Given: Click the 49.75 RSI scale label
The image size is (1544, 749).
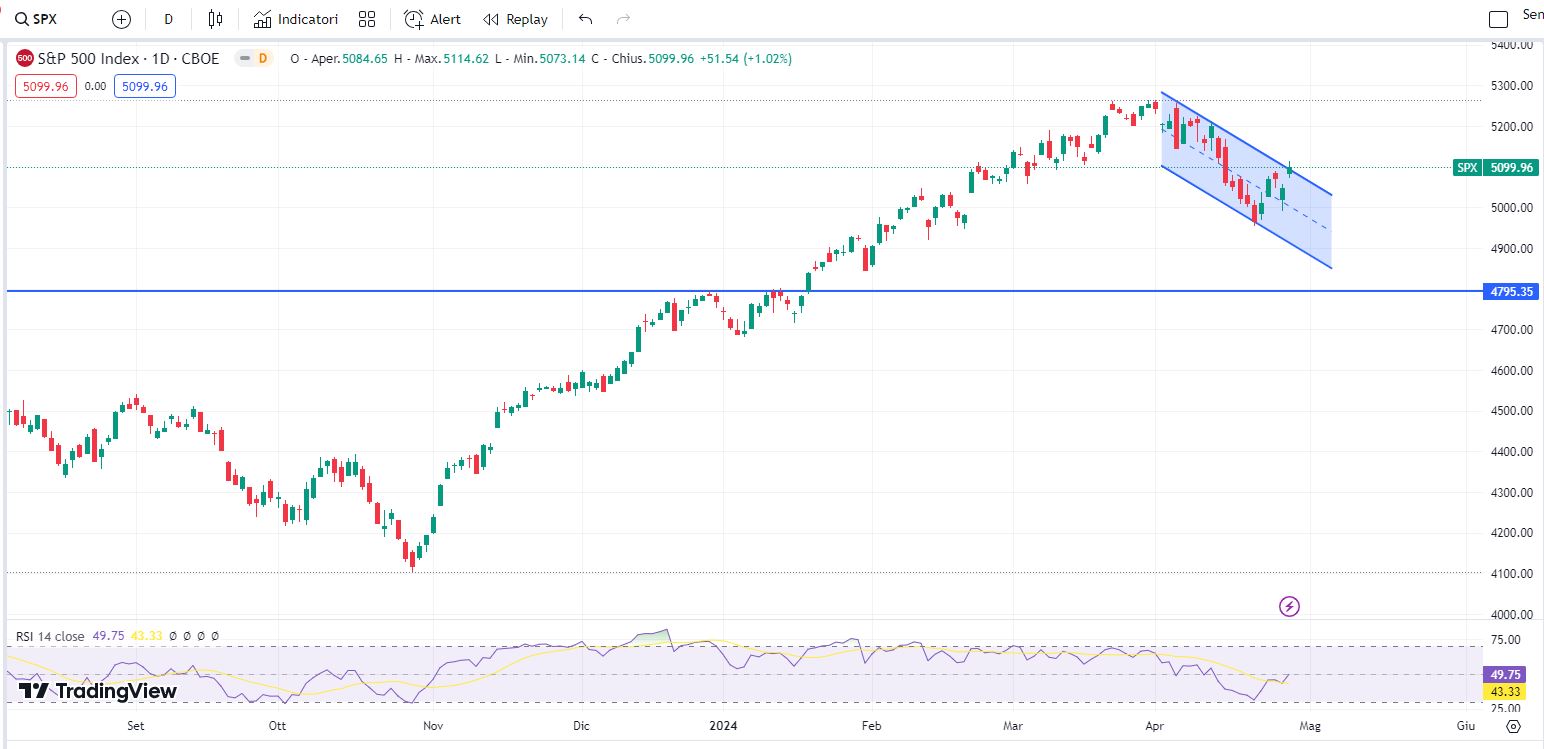Looking at the screenshot, I should click(1504, 675).
